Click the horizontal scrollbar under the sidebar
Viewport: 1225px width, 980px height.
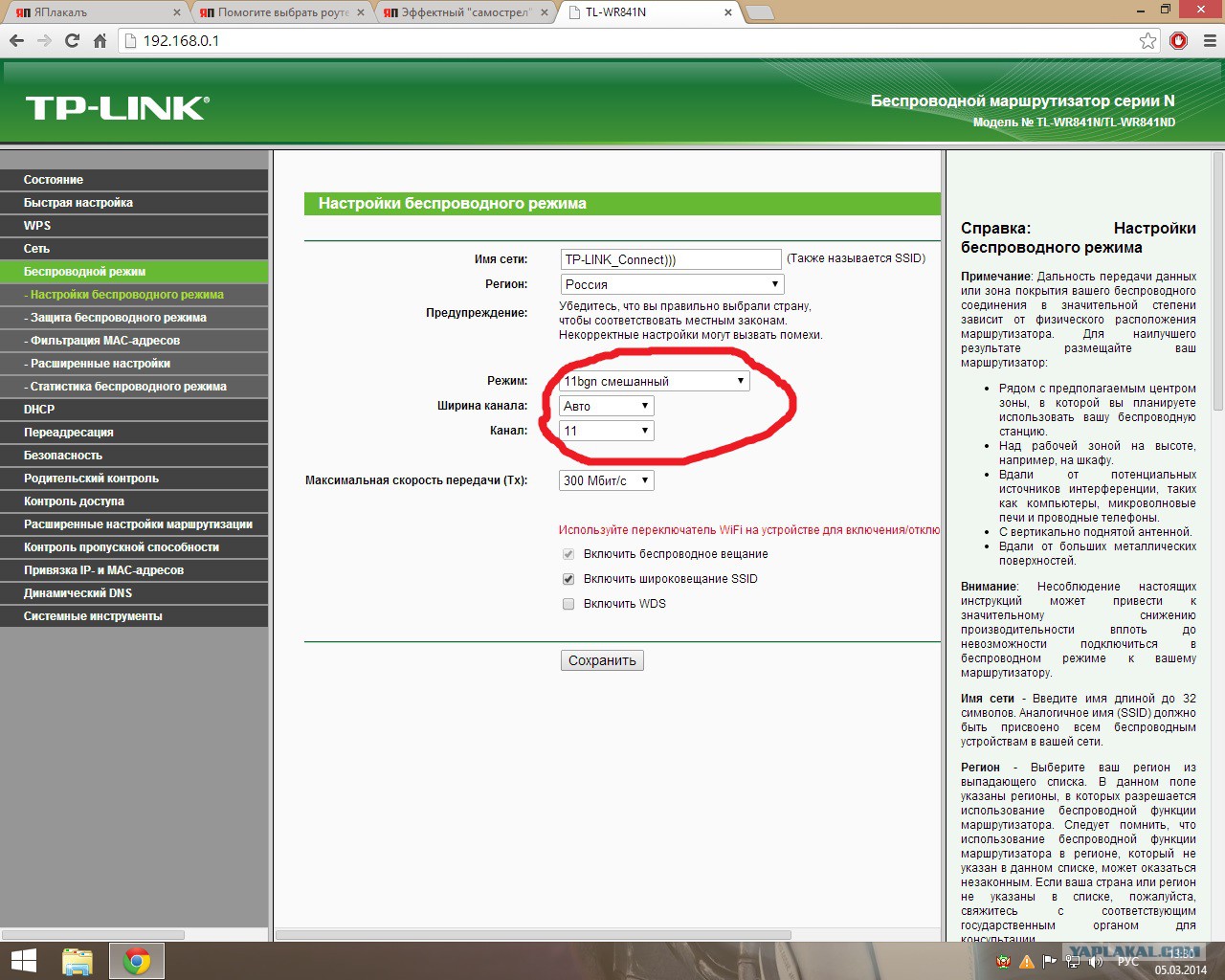coord(94,935)
